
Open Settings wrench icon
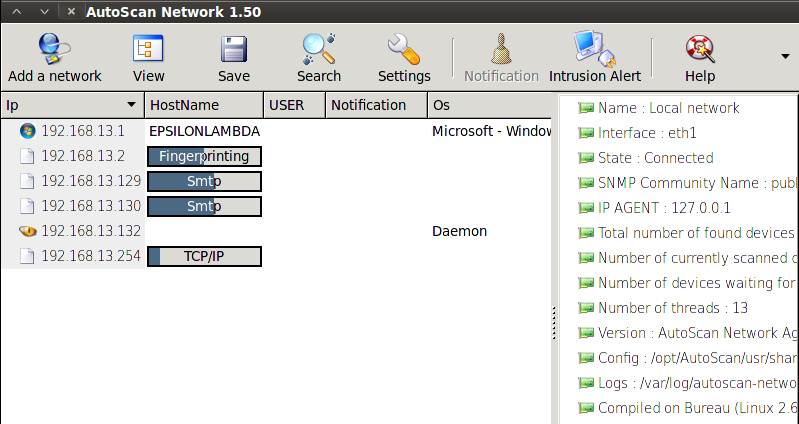pos(404,50)
